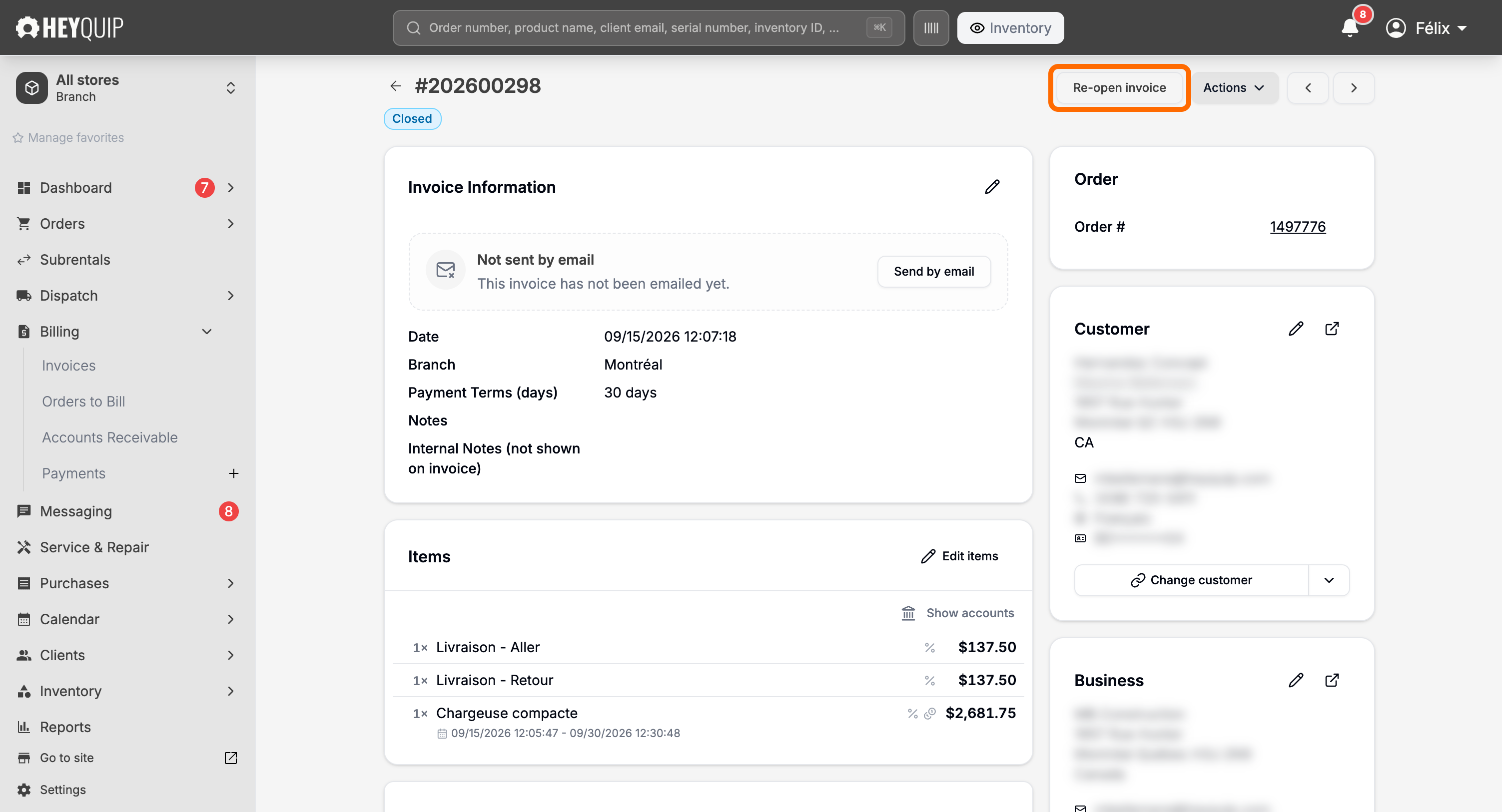Open Business external link icon
The width and height of the screenshot is (1502, 812).
tap(1332, 680)
